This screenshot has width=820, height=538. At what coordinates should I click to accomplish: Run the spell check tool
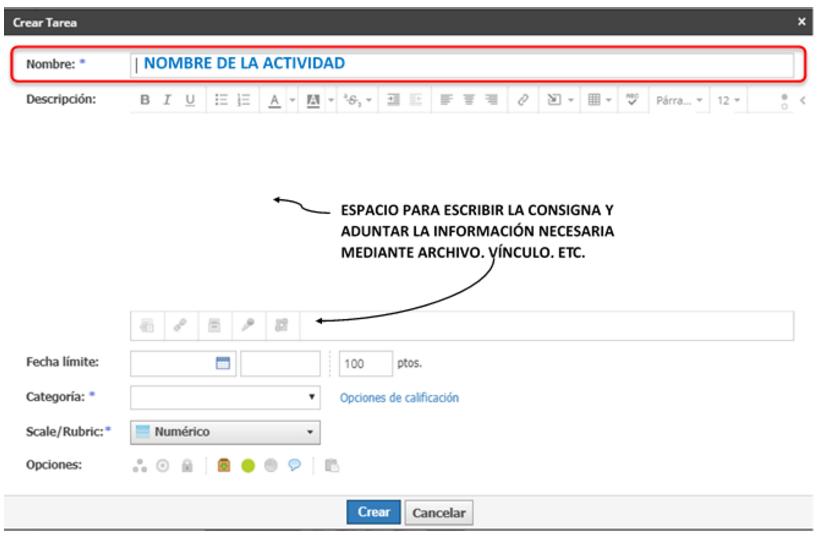click(631, 101)
